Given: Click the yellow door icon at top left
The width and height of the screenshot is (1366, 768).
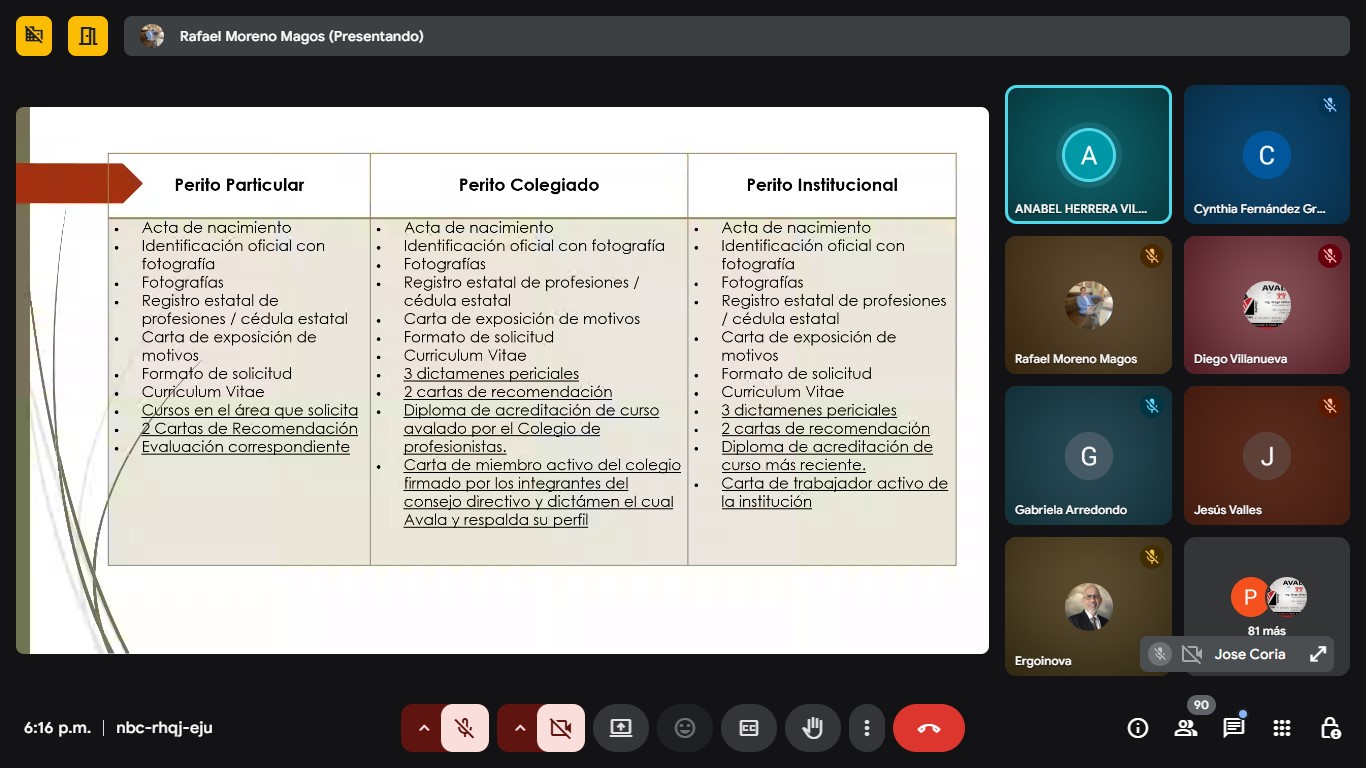Looking at the screenshot, I should coord(88,36).
